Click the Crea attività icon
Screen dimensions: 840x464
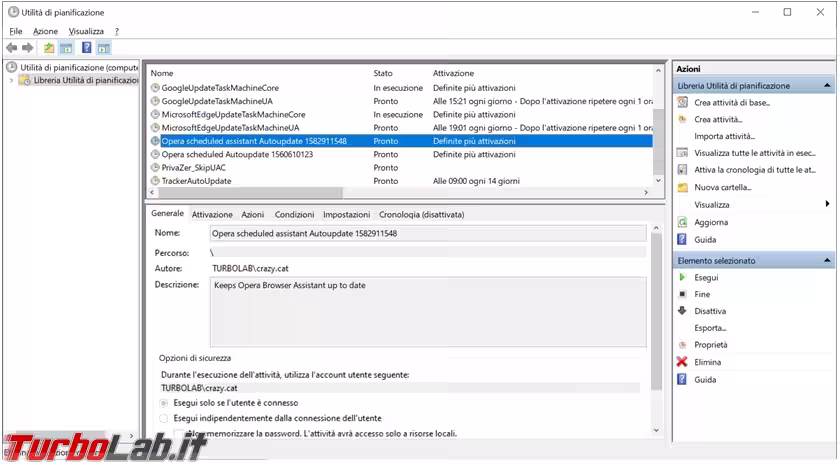(x=682, y=119)
